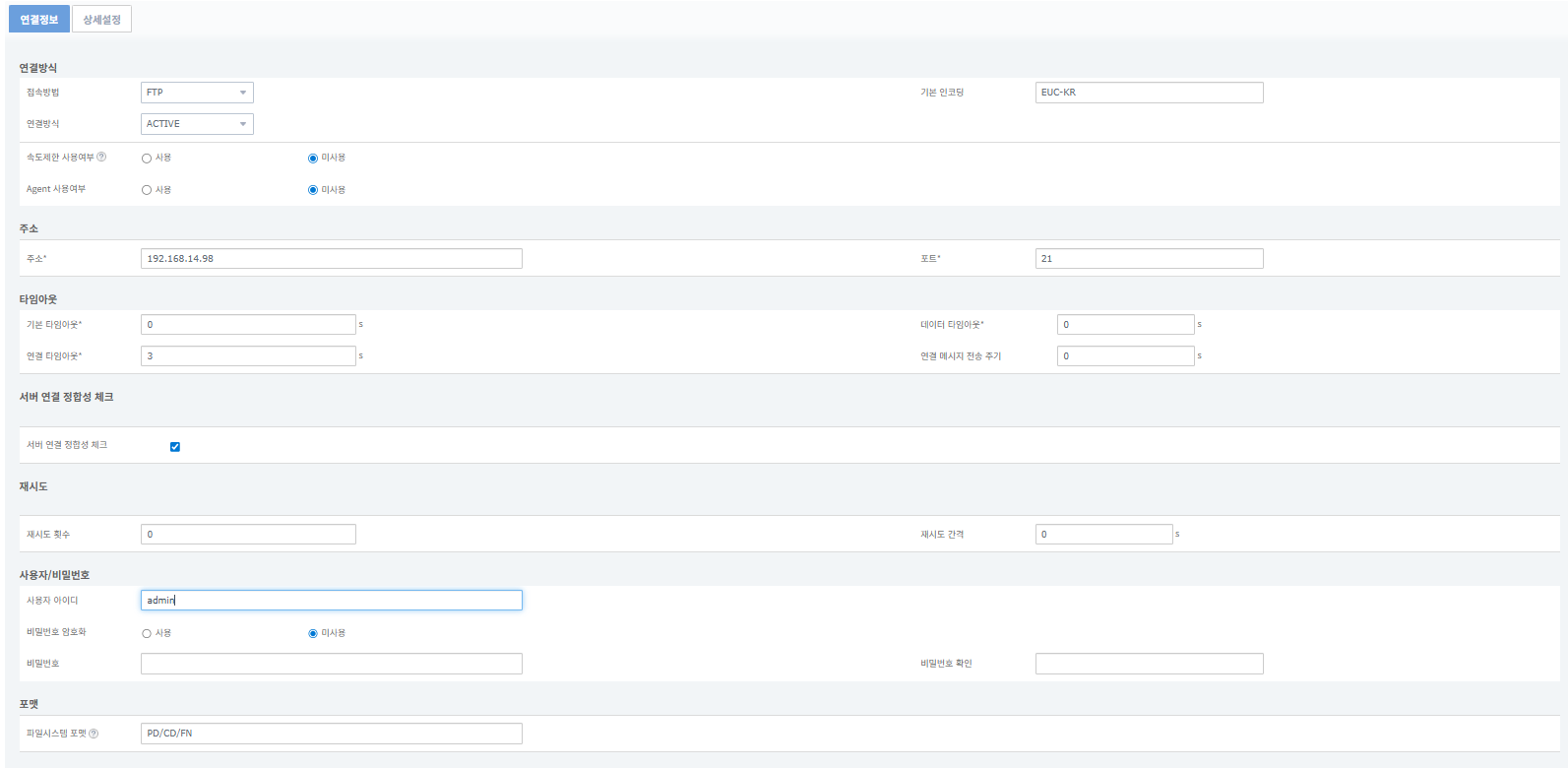
Task: Focus the 기본 인코딩 EUC-KR field
Action: click(1149, 93)
